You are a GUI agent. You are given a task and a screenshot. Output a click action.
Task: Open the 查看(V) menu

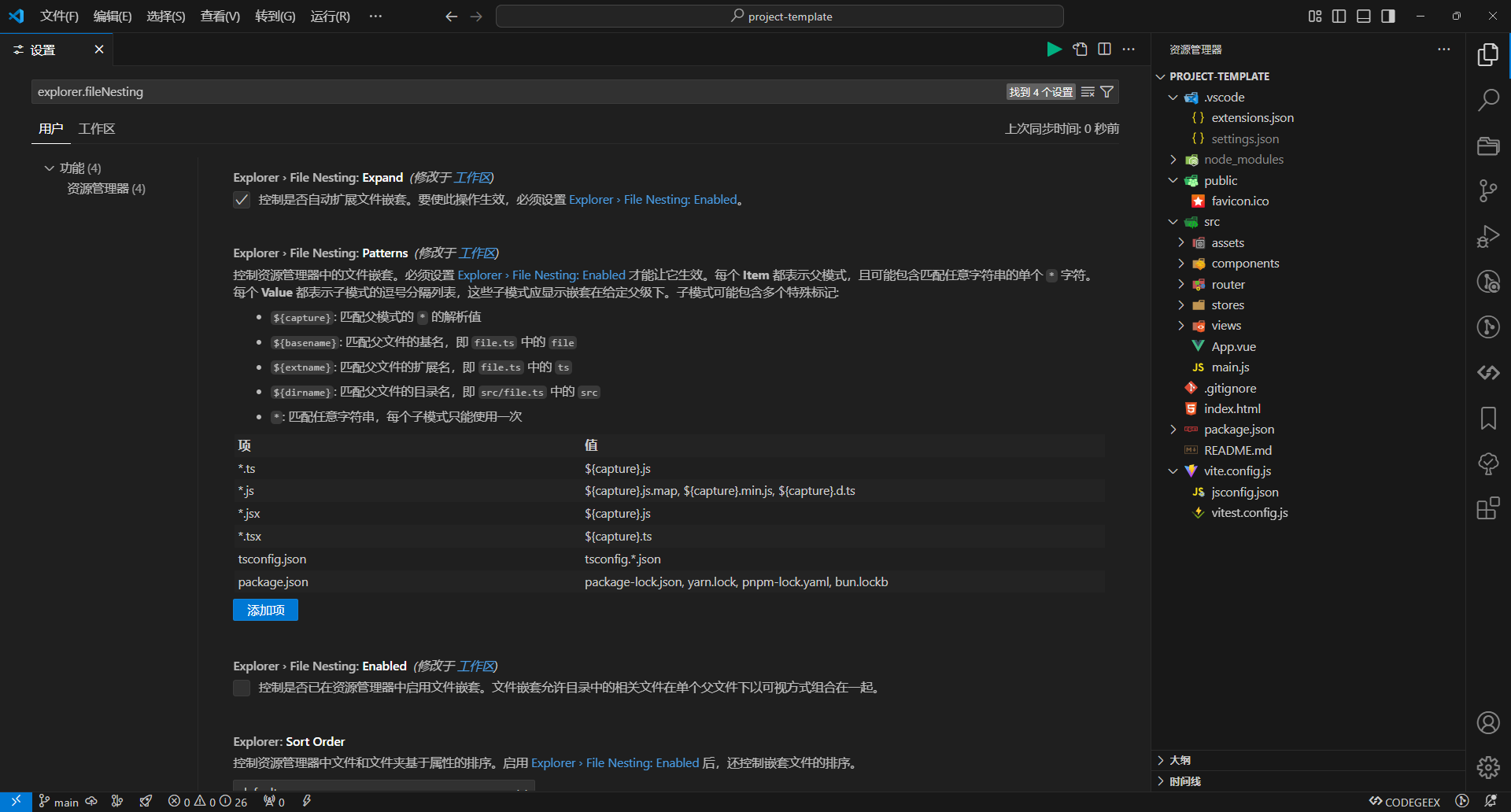click(220, 17)
